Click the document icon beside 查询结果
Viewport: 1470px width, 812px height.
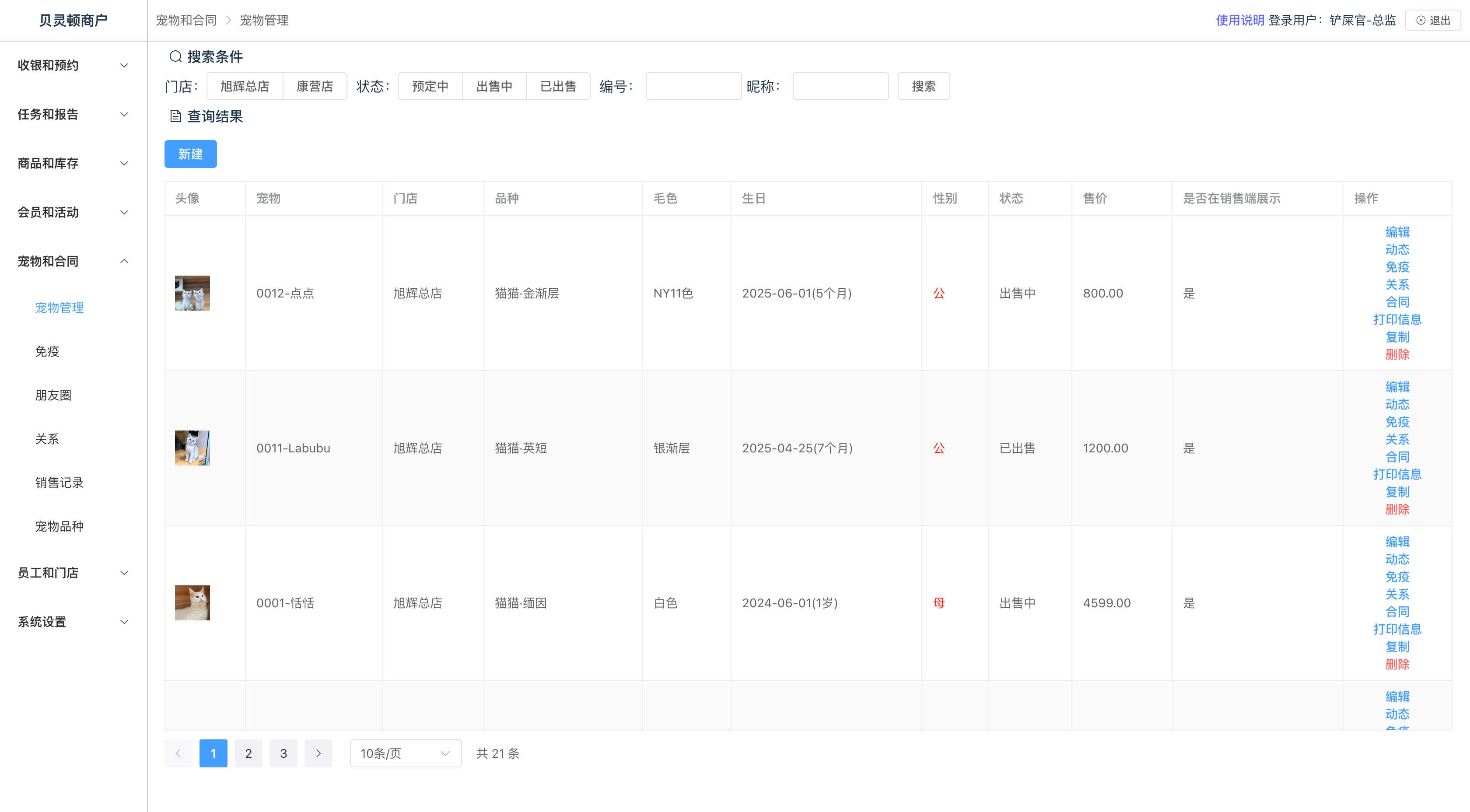click(x=175, y=116)
